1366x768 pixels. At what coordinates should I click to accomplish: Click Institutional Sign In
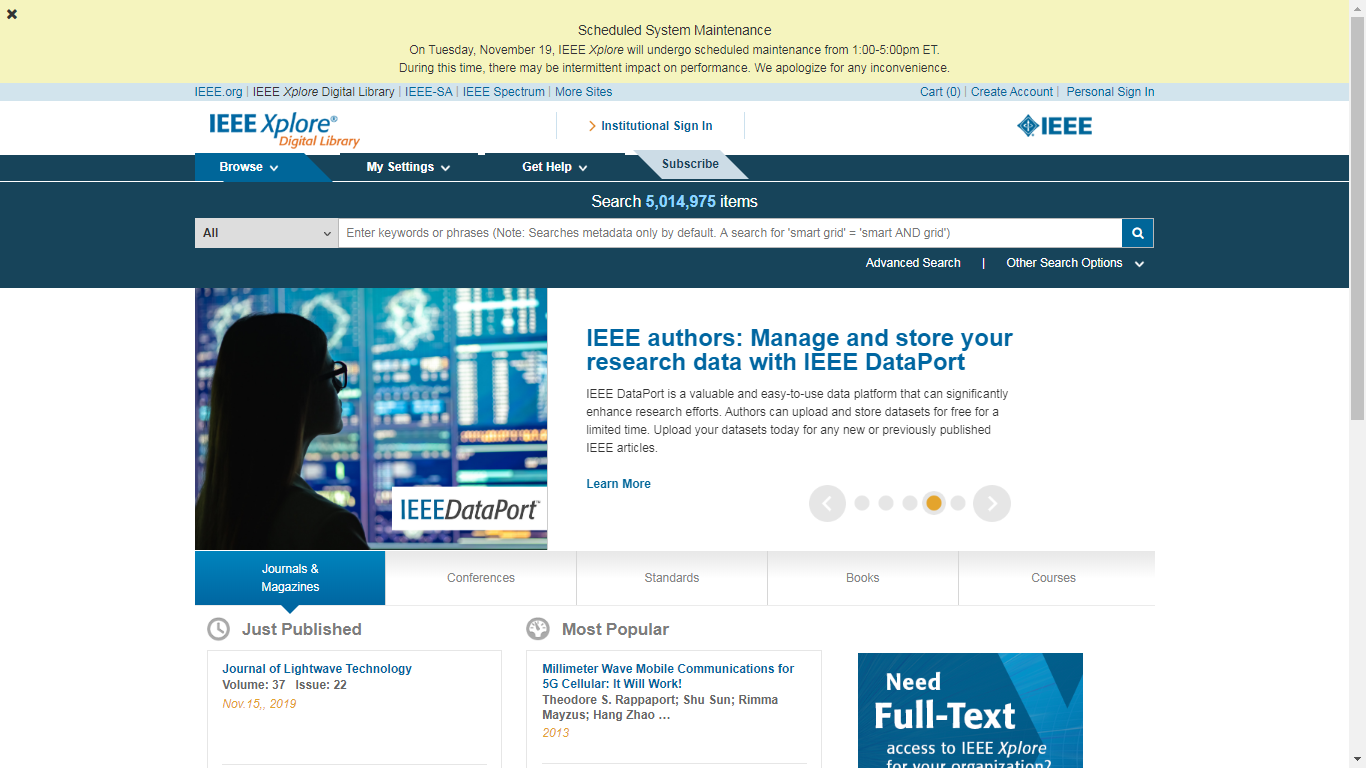pos(650,126)
